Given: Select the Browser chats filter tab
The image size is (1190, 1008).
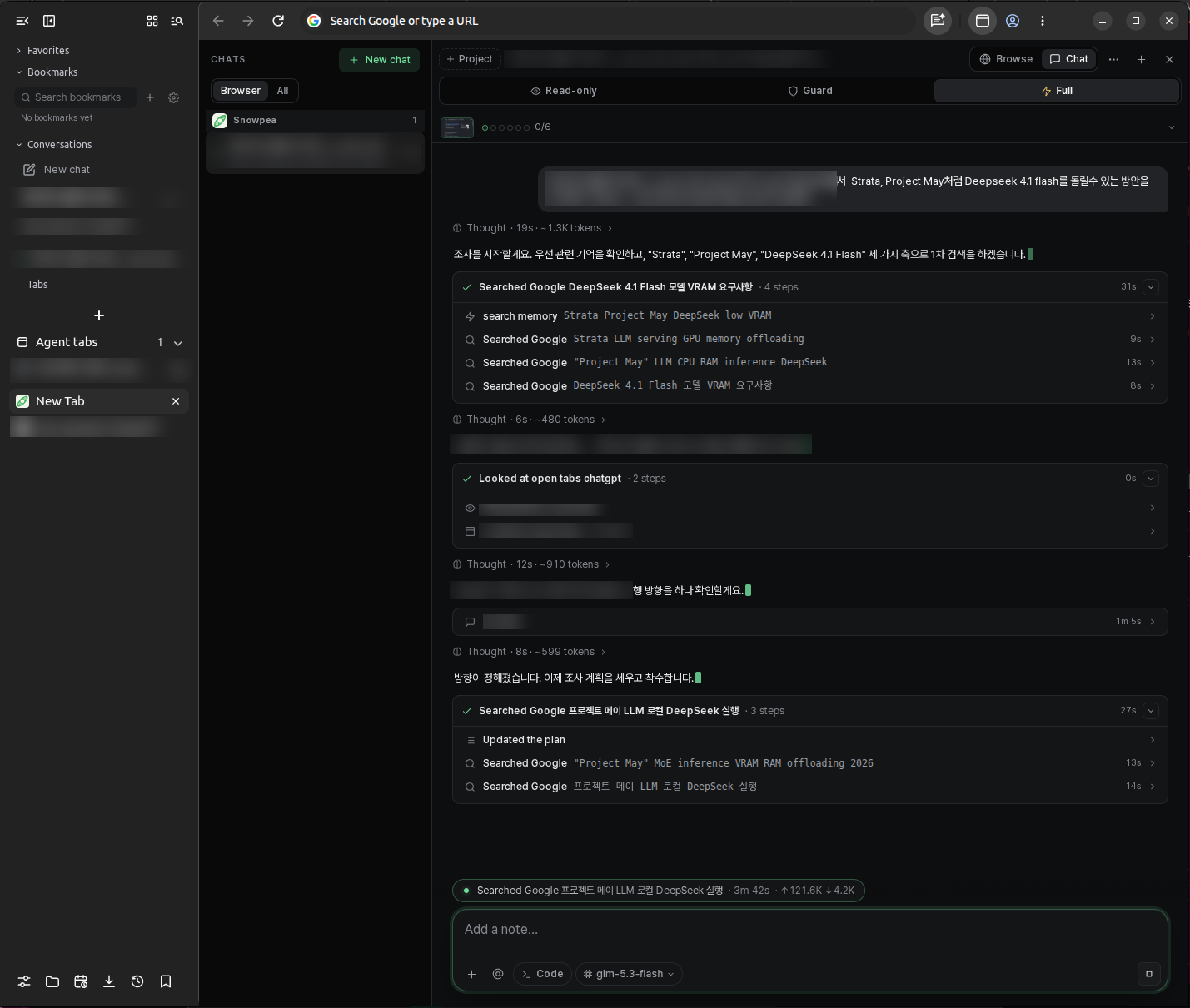Looking at the screenshot, I should tap(240, 91).
